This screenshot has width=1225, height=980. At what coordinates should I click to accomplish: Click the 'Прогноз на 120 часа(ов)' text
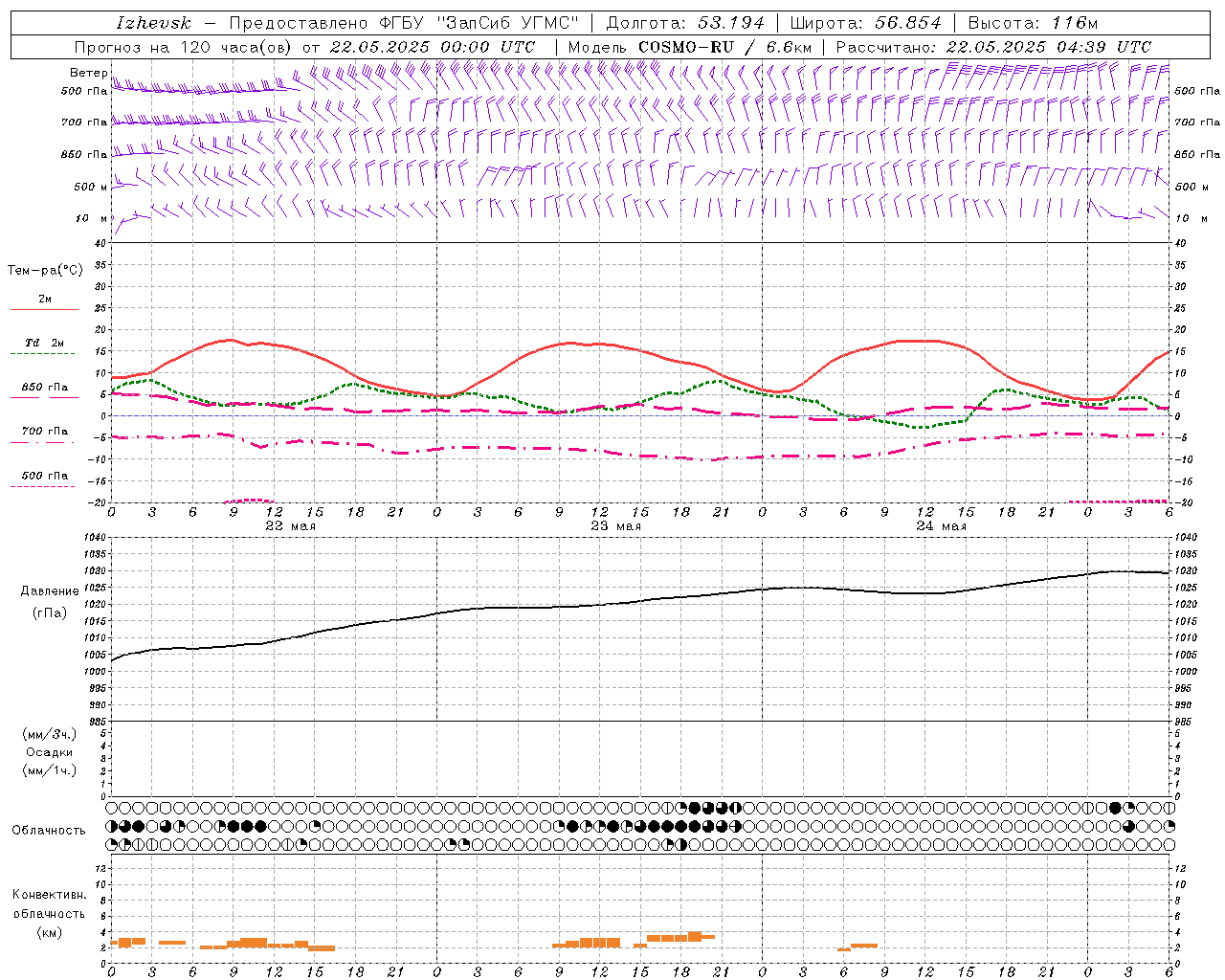[x=183, y=47]
